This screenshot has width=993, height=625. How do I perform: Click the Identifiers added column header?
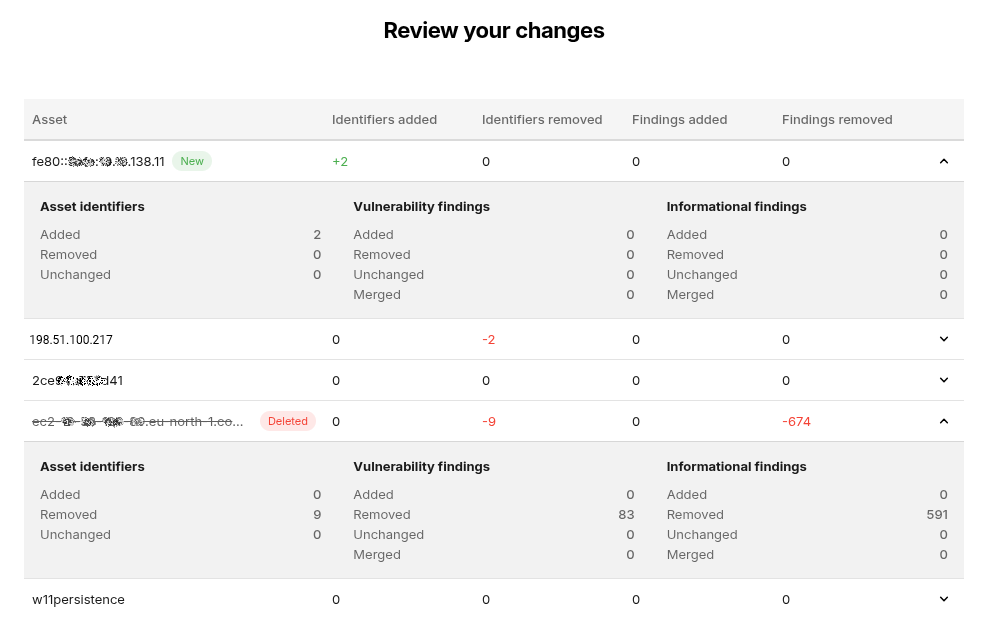click(x=384, y=119)
